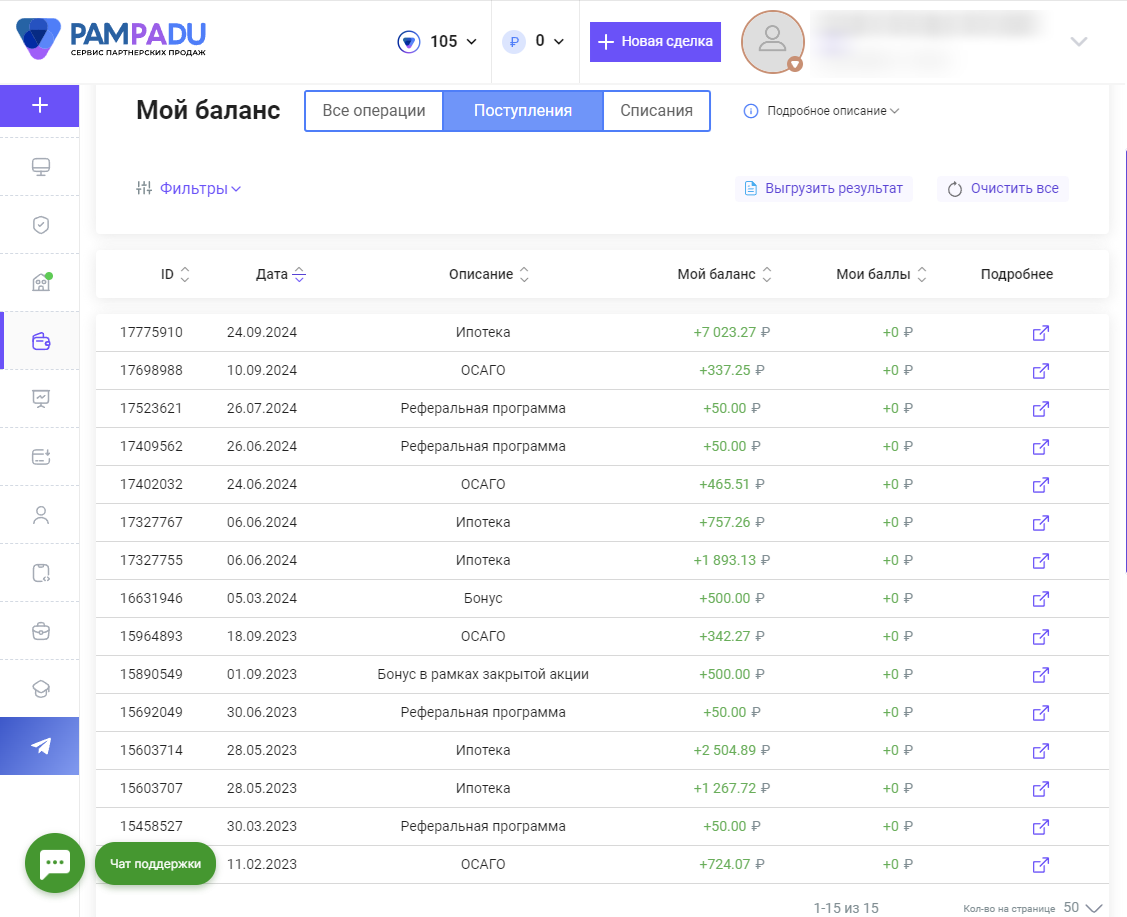Switch to Все операции tab
This screenshot has height=917, width=1127.
(374, 111)
